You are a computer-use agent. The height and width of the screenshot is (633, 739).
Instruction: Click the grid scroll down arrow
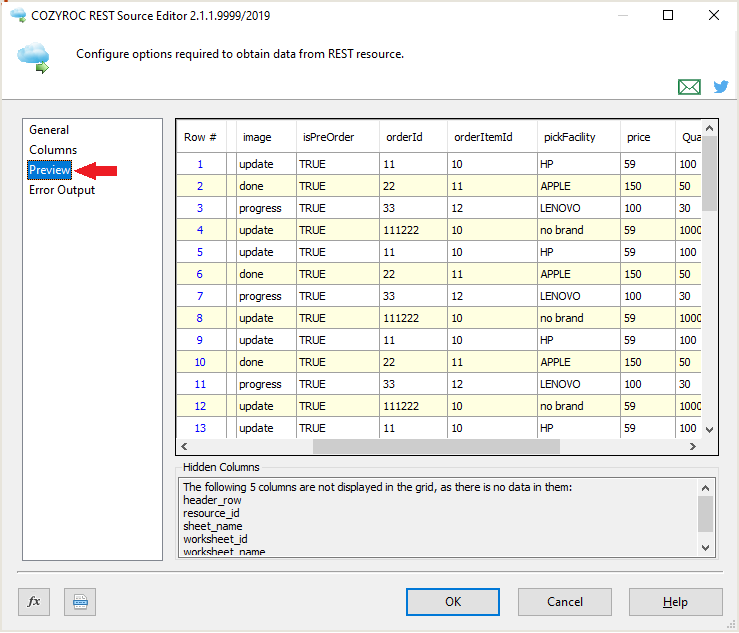point(709,429)
